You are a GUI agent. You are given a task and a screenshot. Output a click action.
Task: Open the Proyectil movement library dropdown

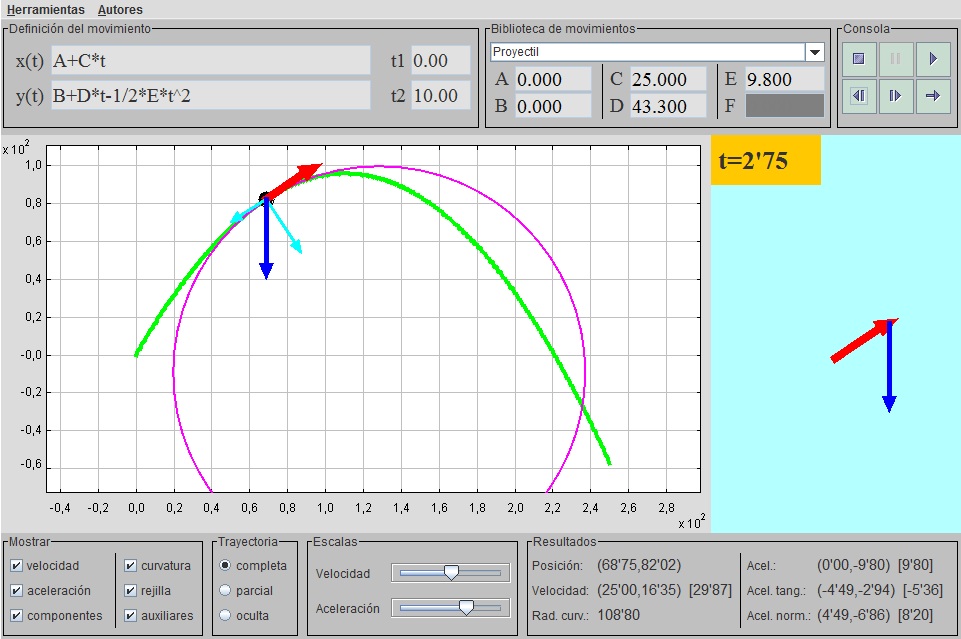tap(815, 52)
